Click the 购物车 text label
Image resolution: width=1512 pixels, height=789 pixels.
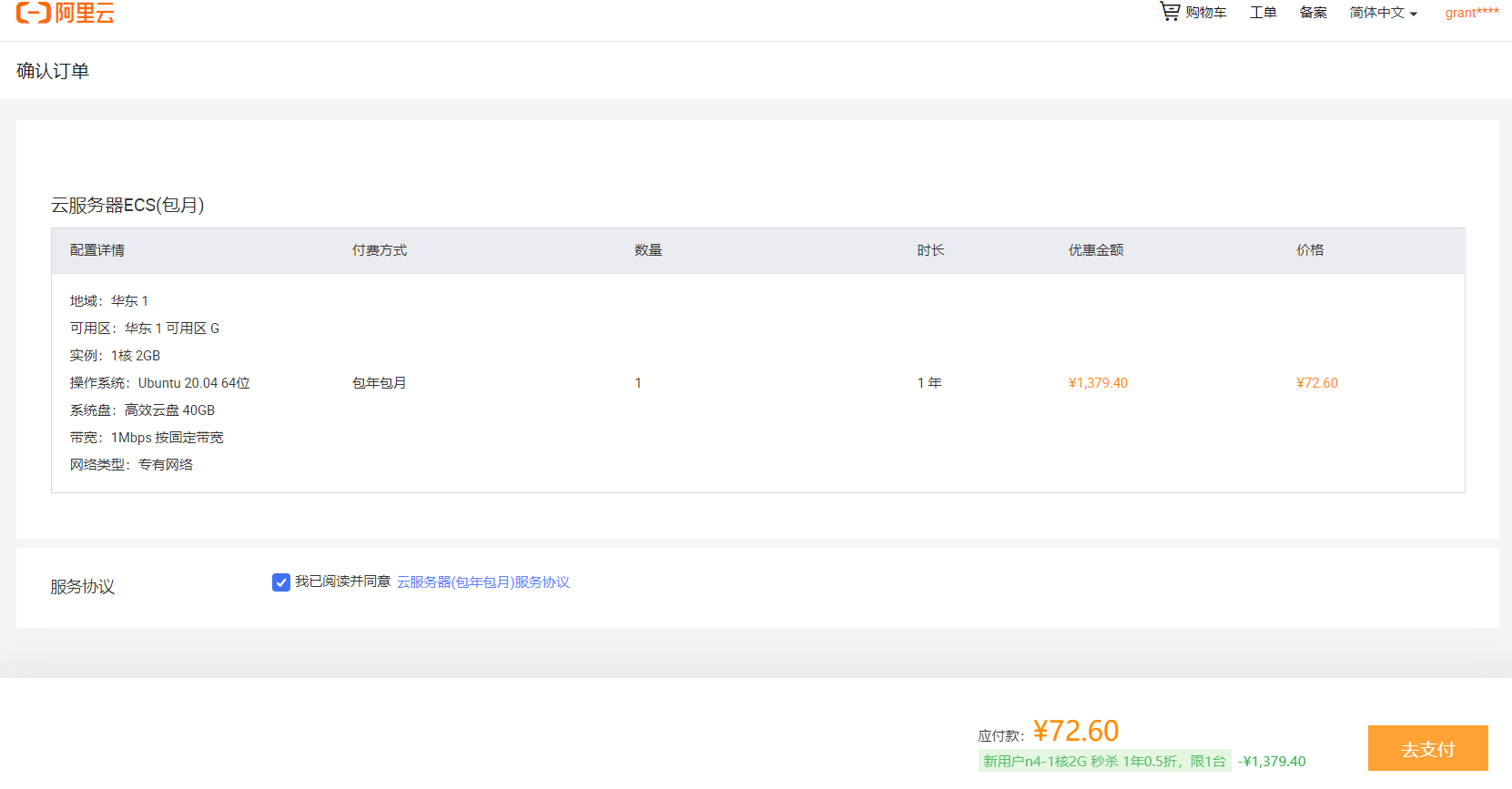pyautogui.click(x=1206, y=13)
